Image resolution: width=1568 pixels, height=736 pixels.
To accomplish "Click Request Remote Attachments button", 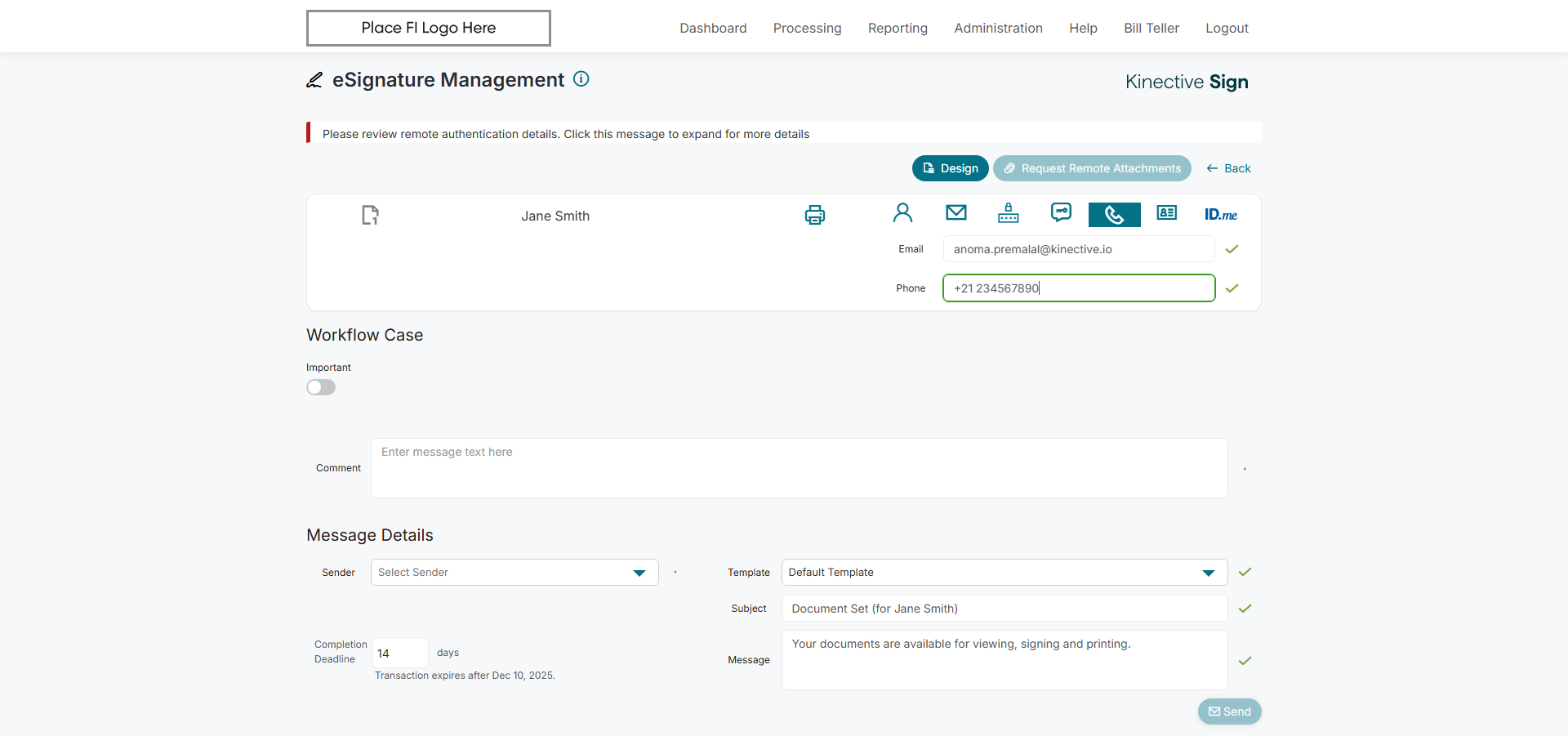I will [1092, 168].
